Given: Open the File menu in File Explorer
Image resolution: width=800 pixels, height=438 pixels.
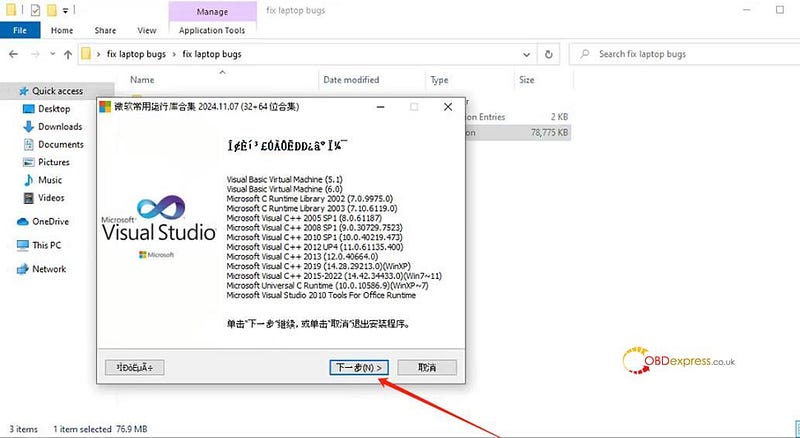Looking at the screenshot, I should point(20,30).
